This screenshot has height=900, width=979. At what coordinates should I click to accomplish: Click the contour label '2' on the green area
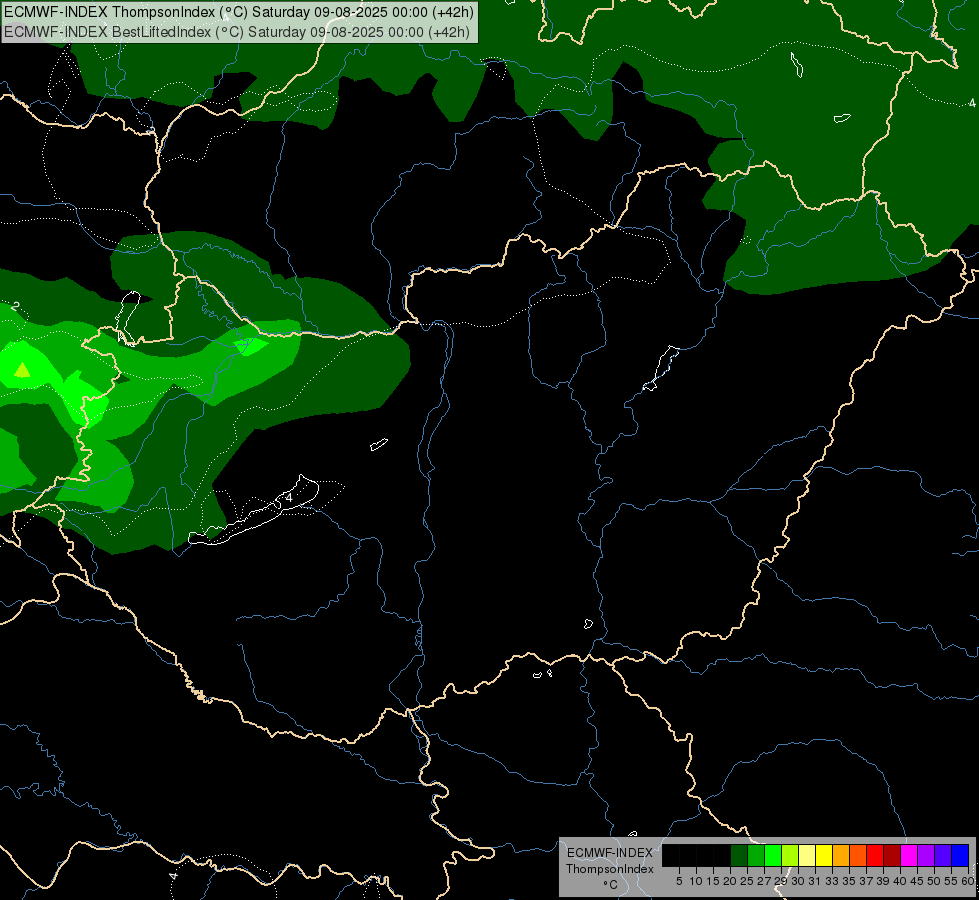tap(16, 306)
